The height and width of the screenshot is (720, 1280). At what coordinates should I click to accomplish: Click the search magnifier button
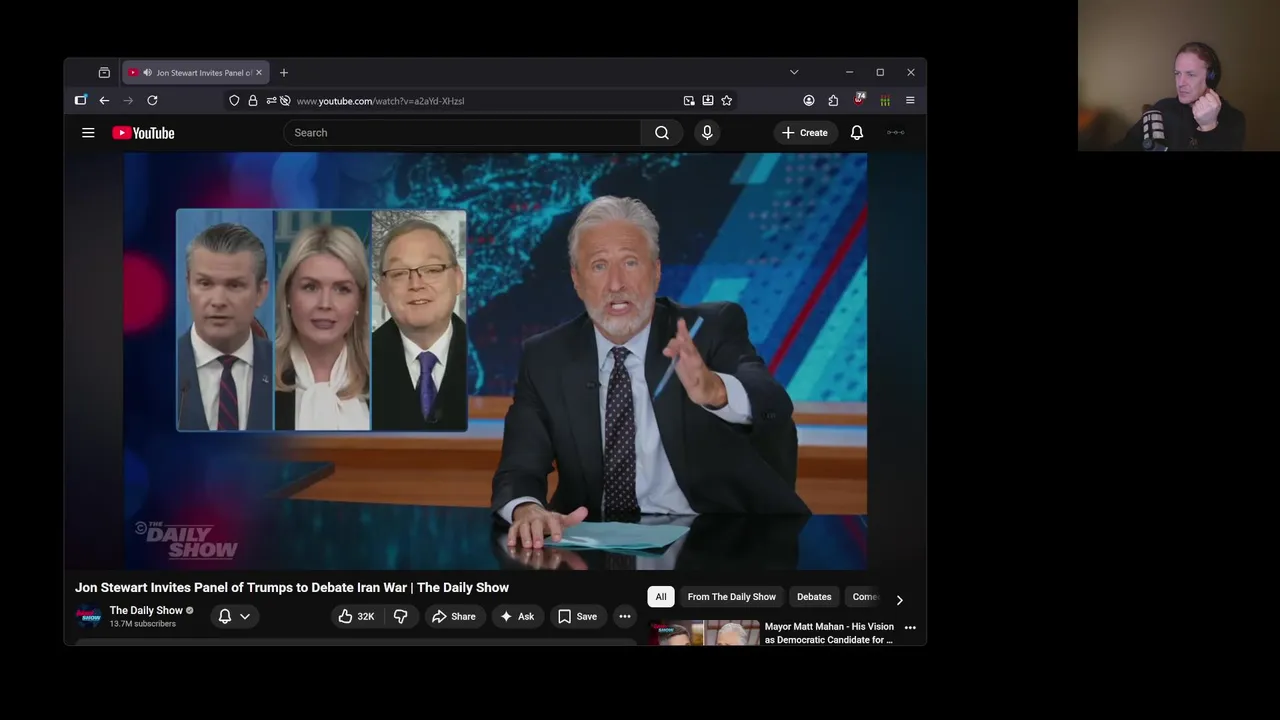661,132
